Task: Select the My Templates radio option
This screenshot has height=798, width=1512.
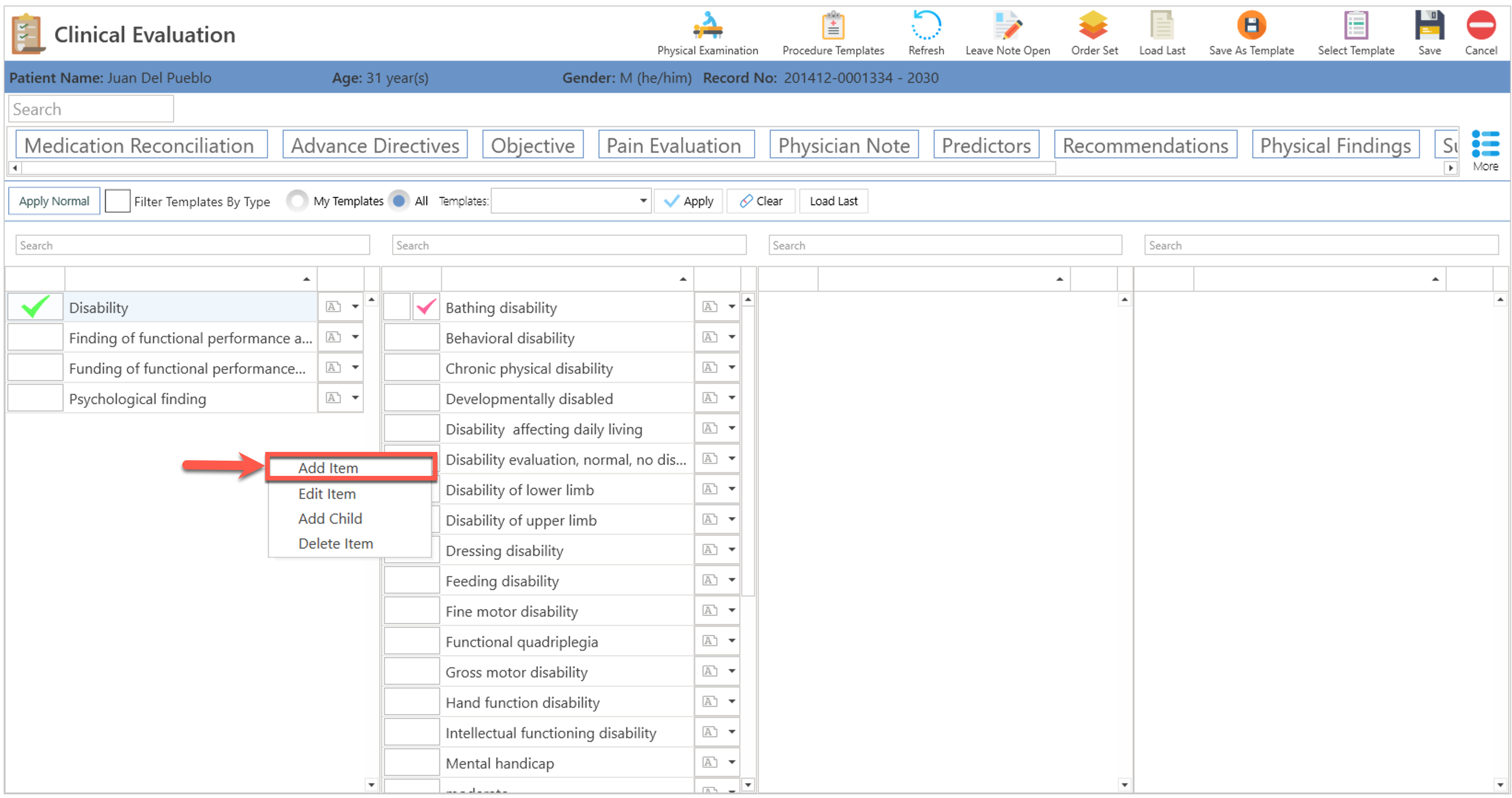Action: pos(297,201)
